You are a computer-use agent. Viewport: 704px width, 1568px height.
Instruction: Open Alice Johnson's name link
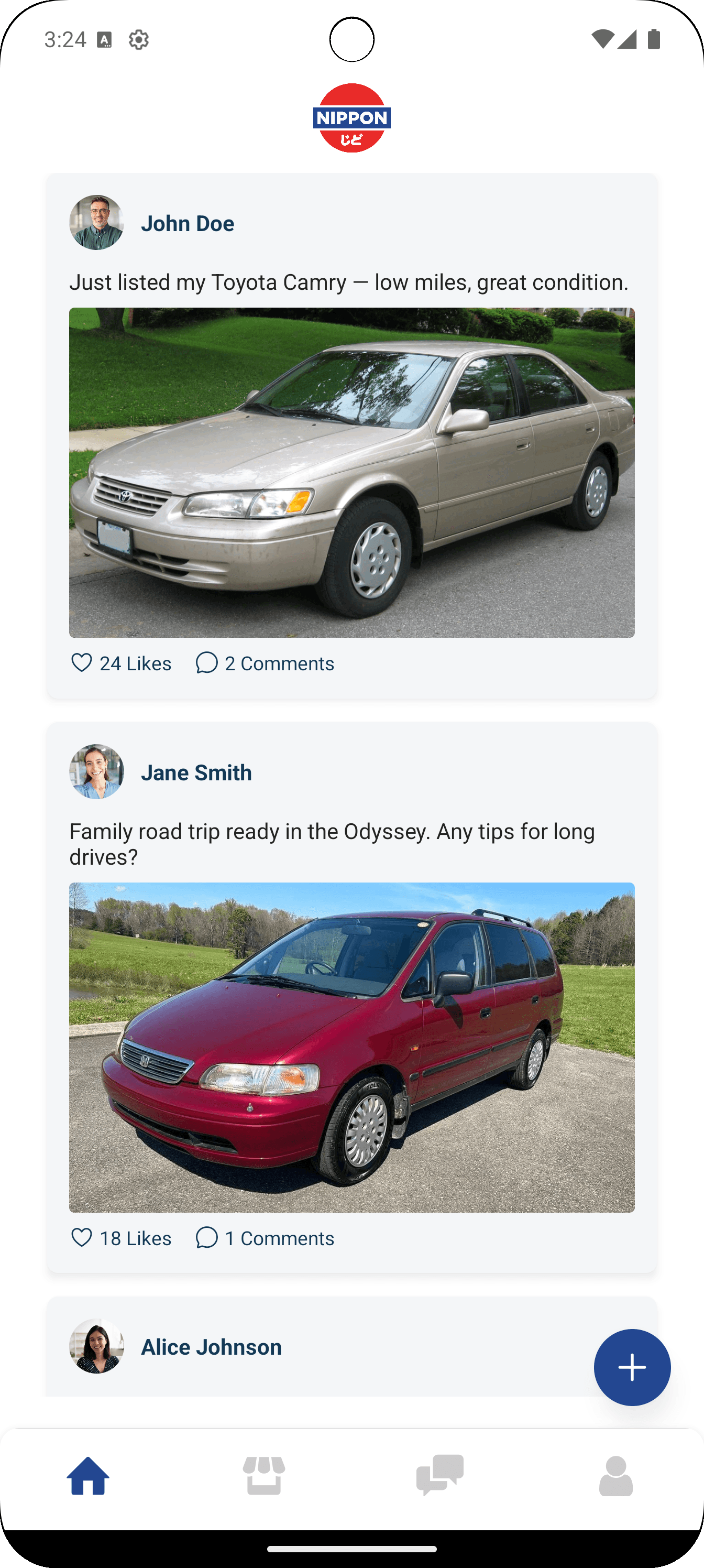211,1347
